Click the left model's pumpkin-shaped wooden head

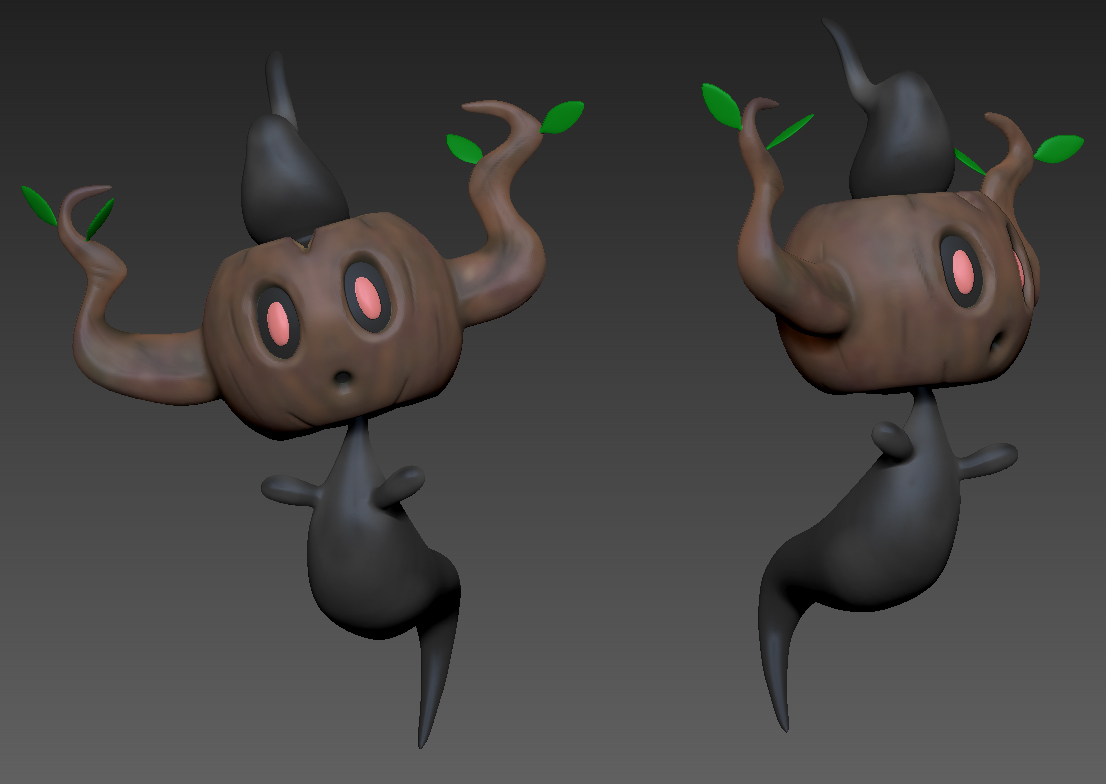pos(335,325)
